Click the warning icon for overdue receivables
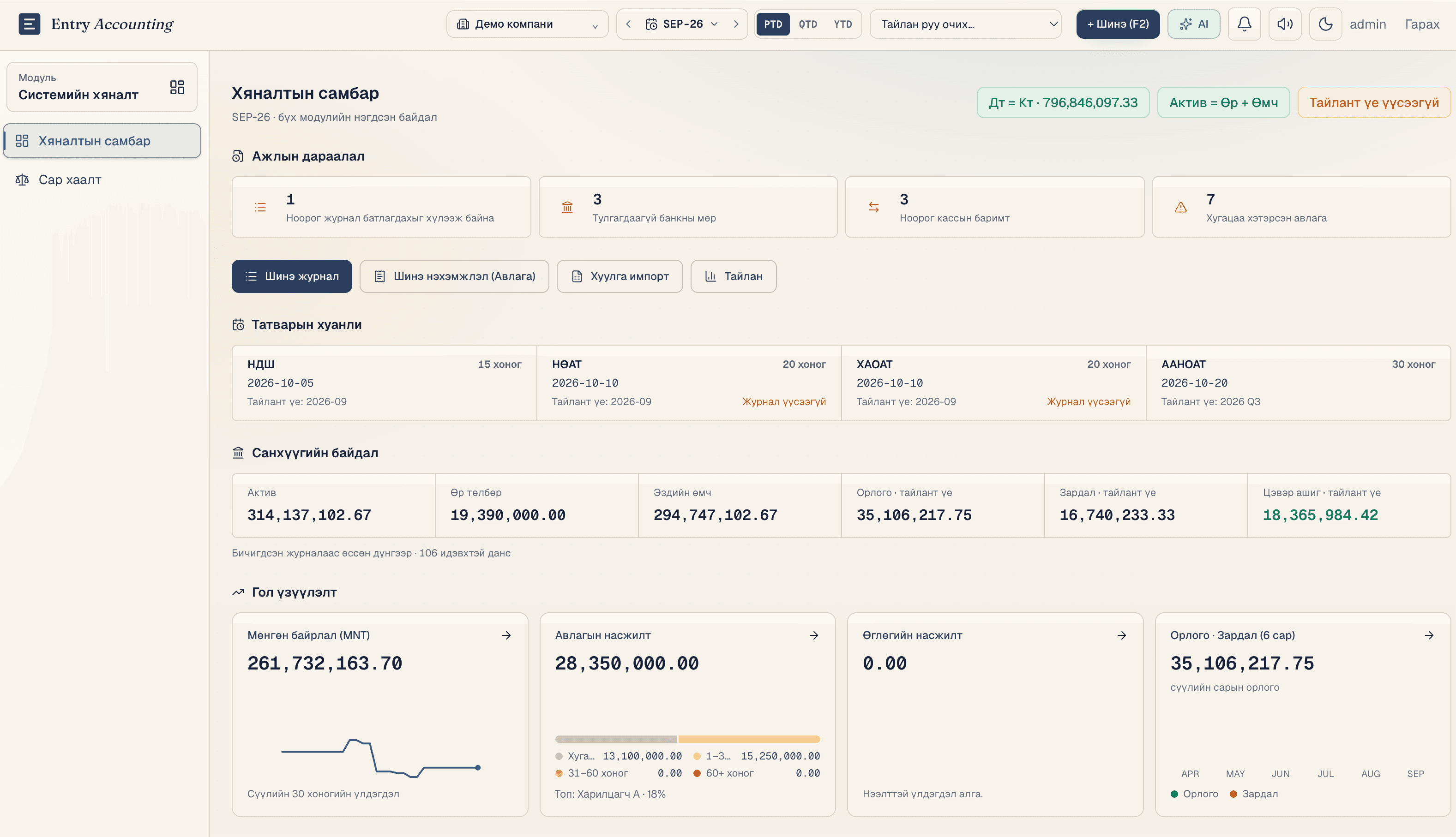 coord(1180,208)
